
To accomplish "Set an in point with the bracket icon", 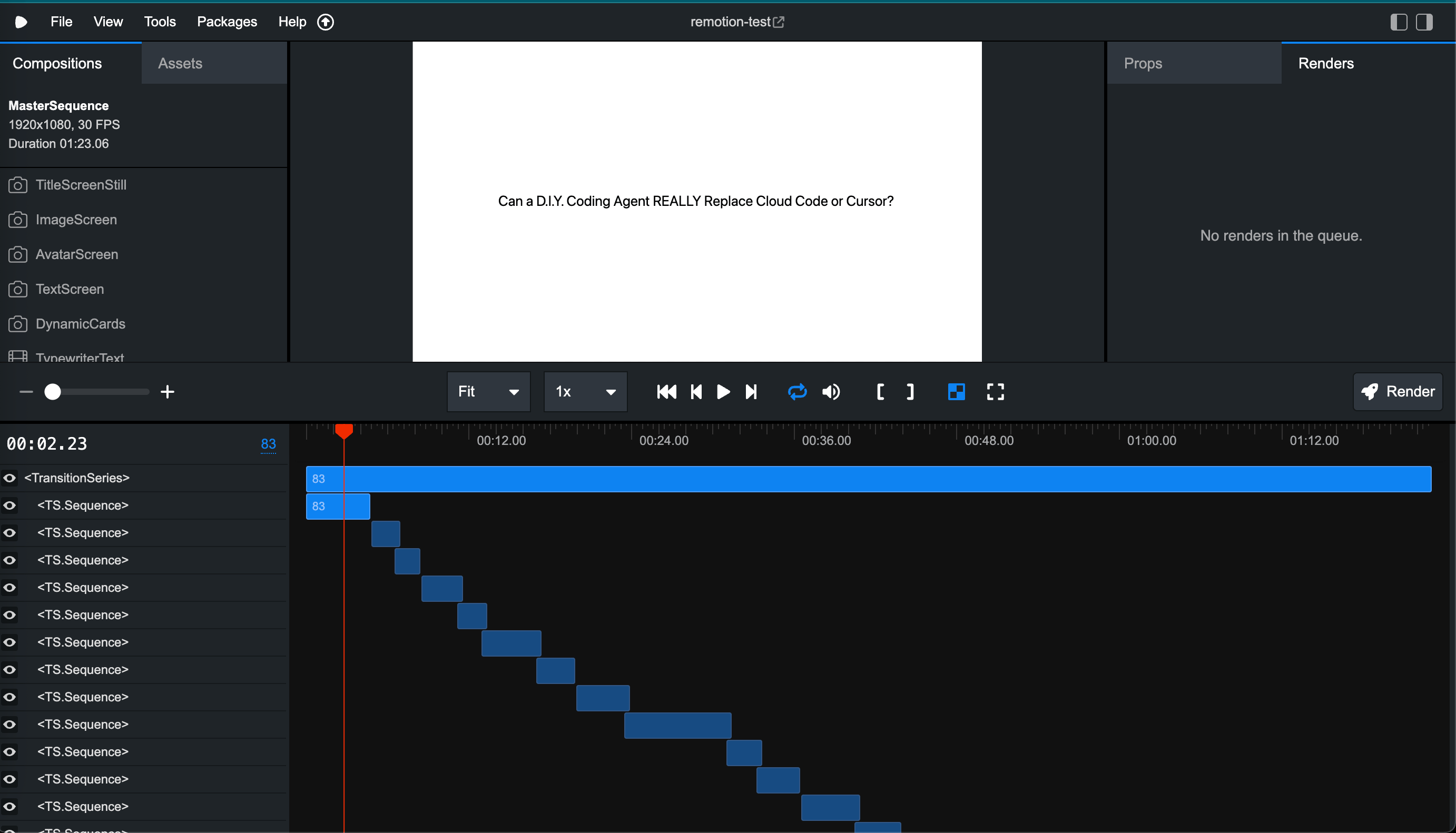I will tap(880, 391).
